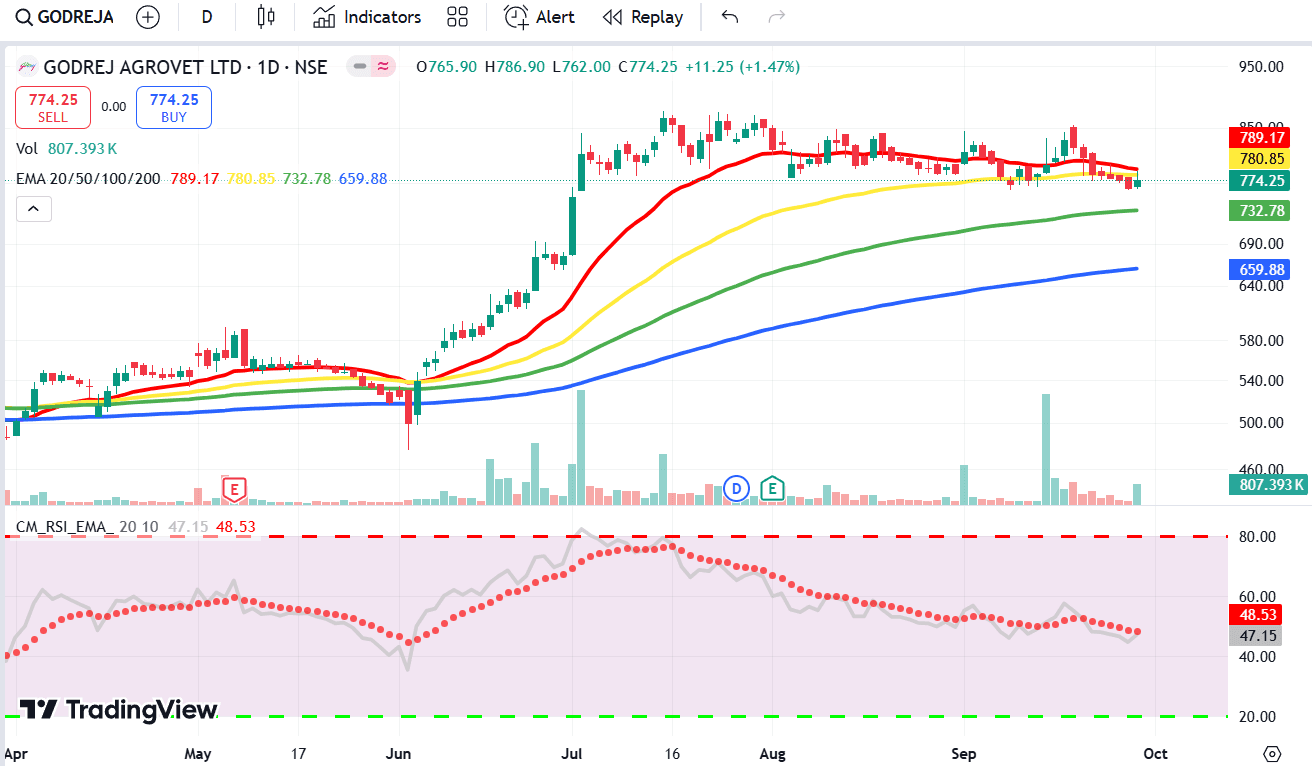Click the +11.25 (+1.47%) change value
1312x766 pixels.
coord(741,67)
